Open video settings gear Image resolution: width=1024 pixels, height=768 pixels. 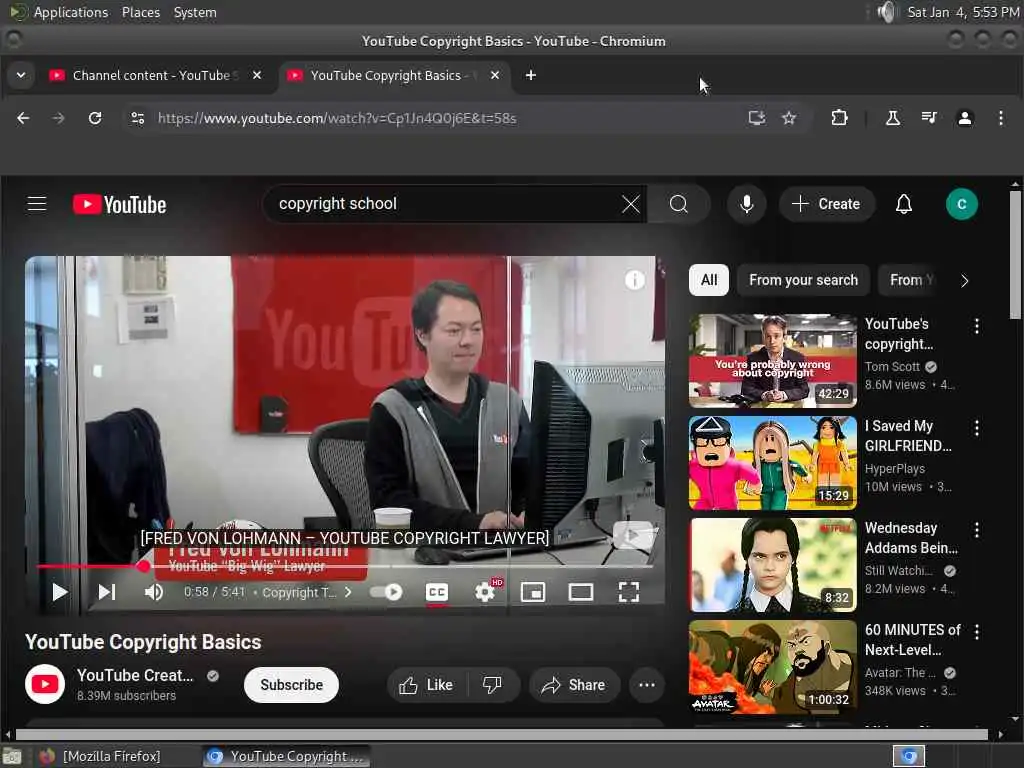[485, 592]
